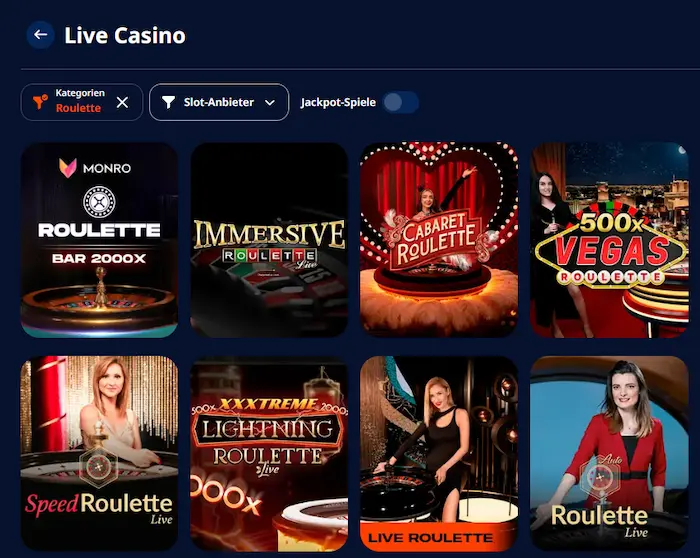Click the Monro logo on Roulette Bar tile
This screenshot has width=700, height=558.
click(x=95, y=168)
